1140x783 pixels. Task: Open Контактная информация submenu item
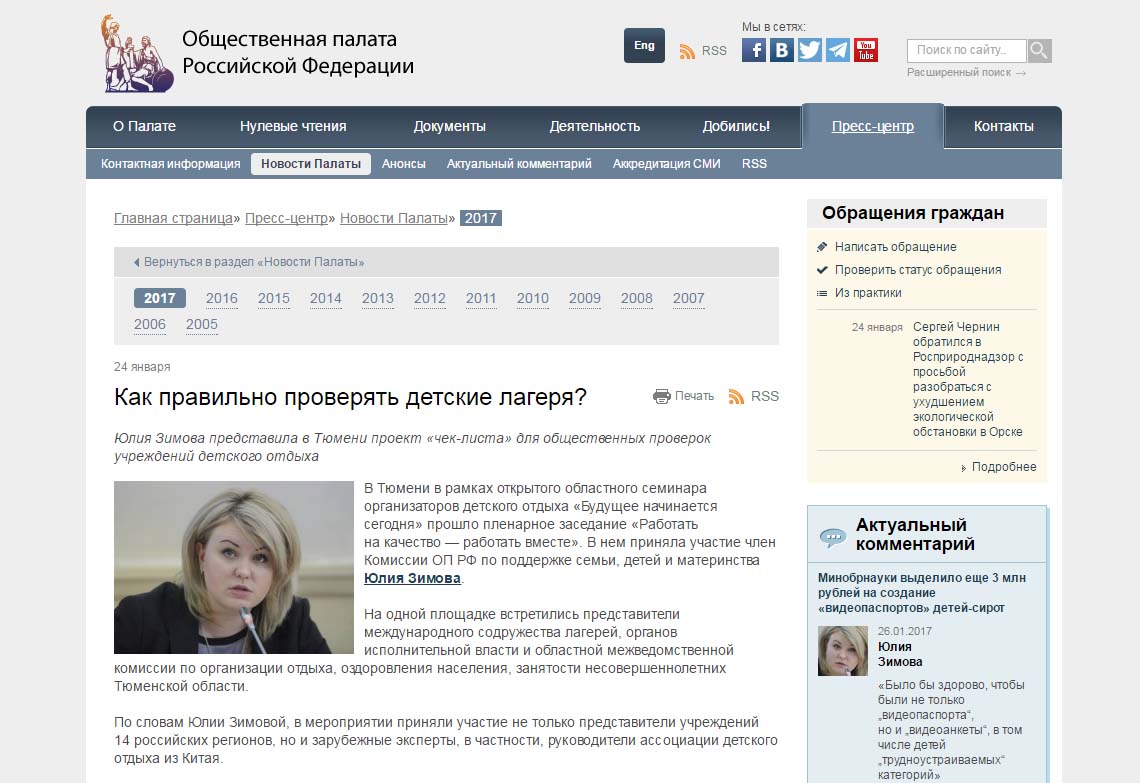pyautogui.click(x=170, y=164)
